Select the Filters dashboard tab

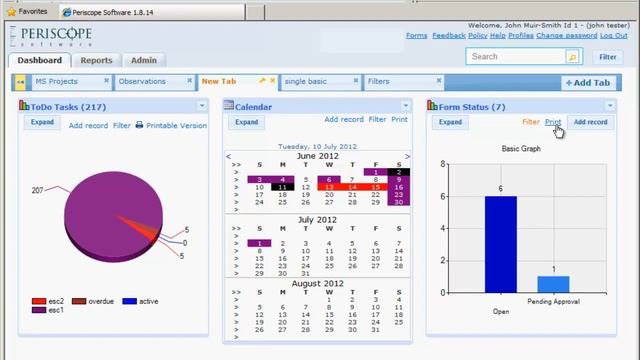tap(379, 81)
